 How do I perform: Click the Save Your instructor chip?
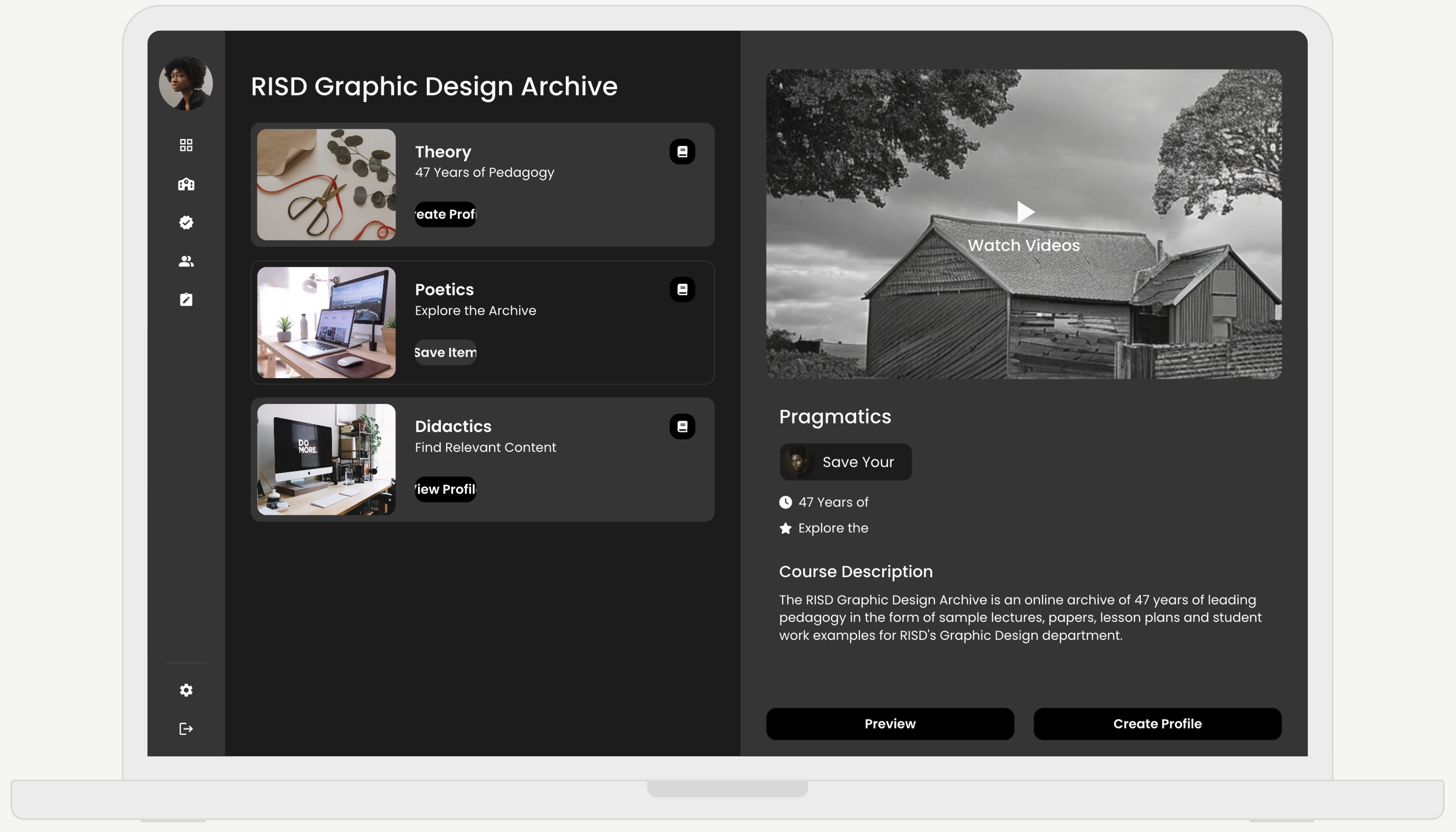(845, 462)
